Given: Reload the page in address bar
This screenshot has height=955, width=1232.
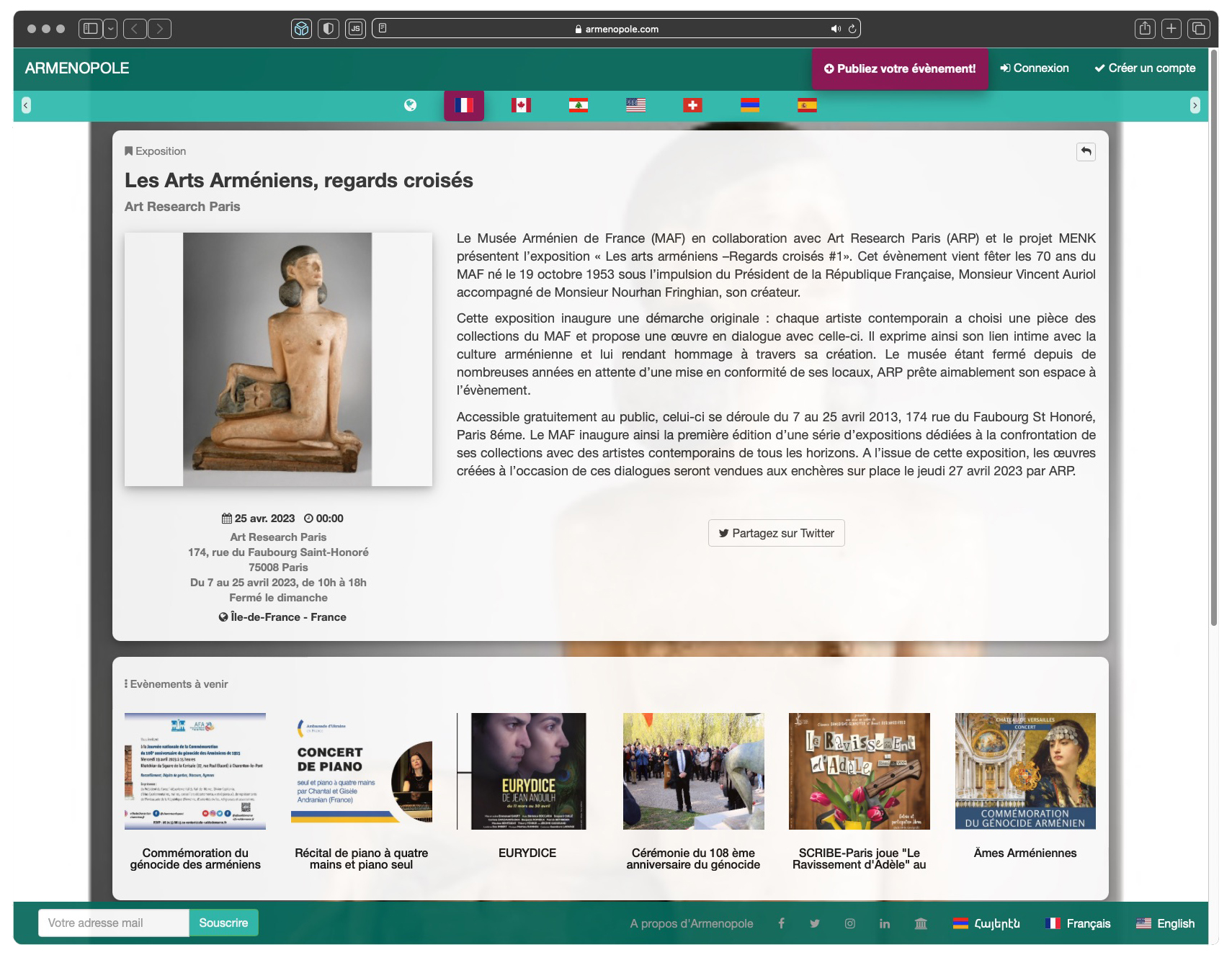Looking at the screenshot, I should tap(852, 29).
